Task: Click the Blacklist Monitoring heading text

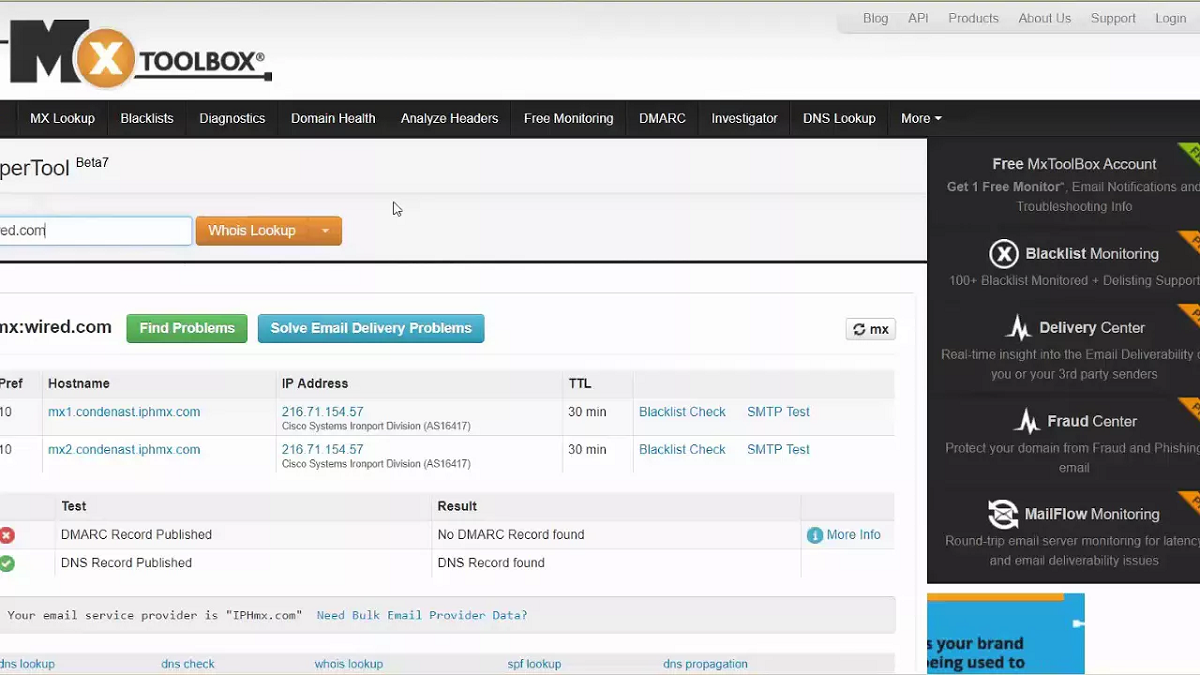Action: pyautogui.click(x=1092, y=254)
